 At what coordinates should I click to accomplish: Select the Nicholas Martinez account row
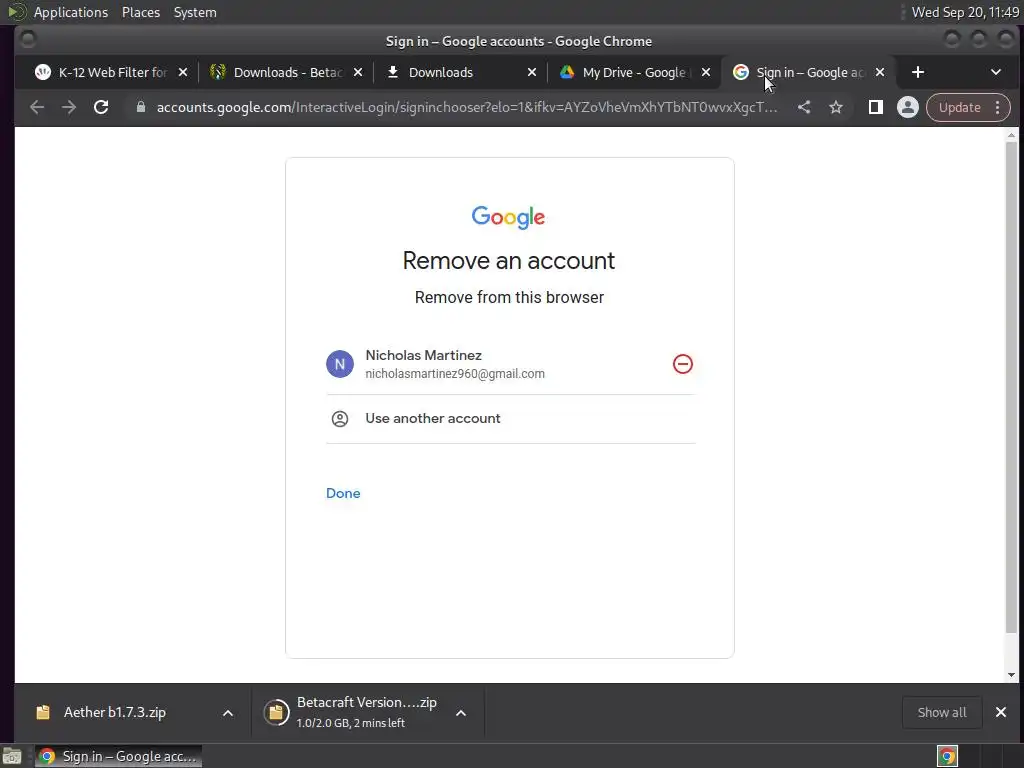point(510,364)
